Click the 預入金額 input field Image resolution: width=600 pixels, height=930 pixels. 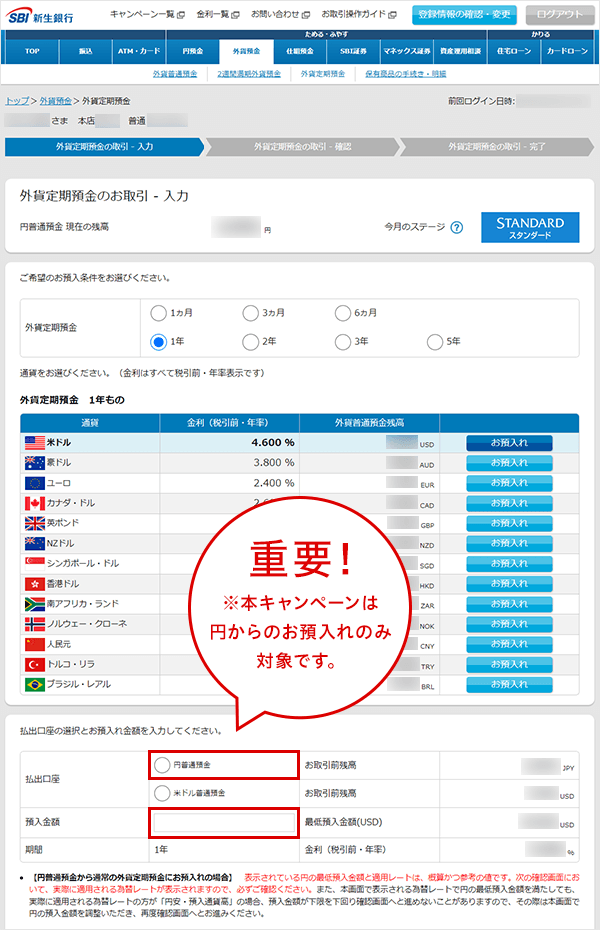coord(223,823)
